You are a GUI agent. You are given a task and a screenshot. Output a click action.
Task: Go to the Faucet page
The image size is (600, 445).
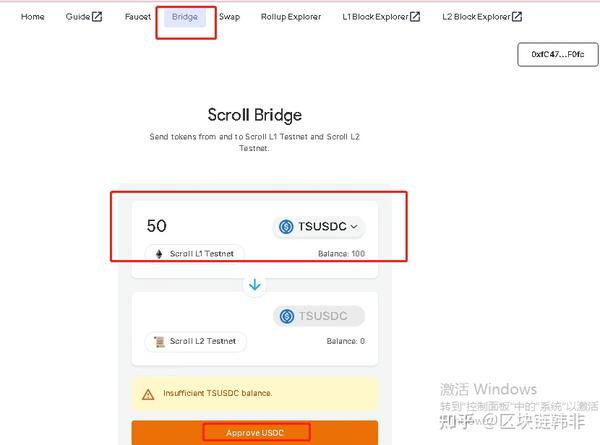pyautogui.click(x=138, y=17)
